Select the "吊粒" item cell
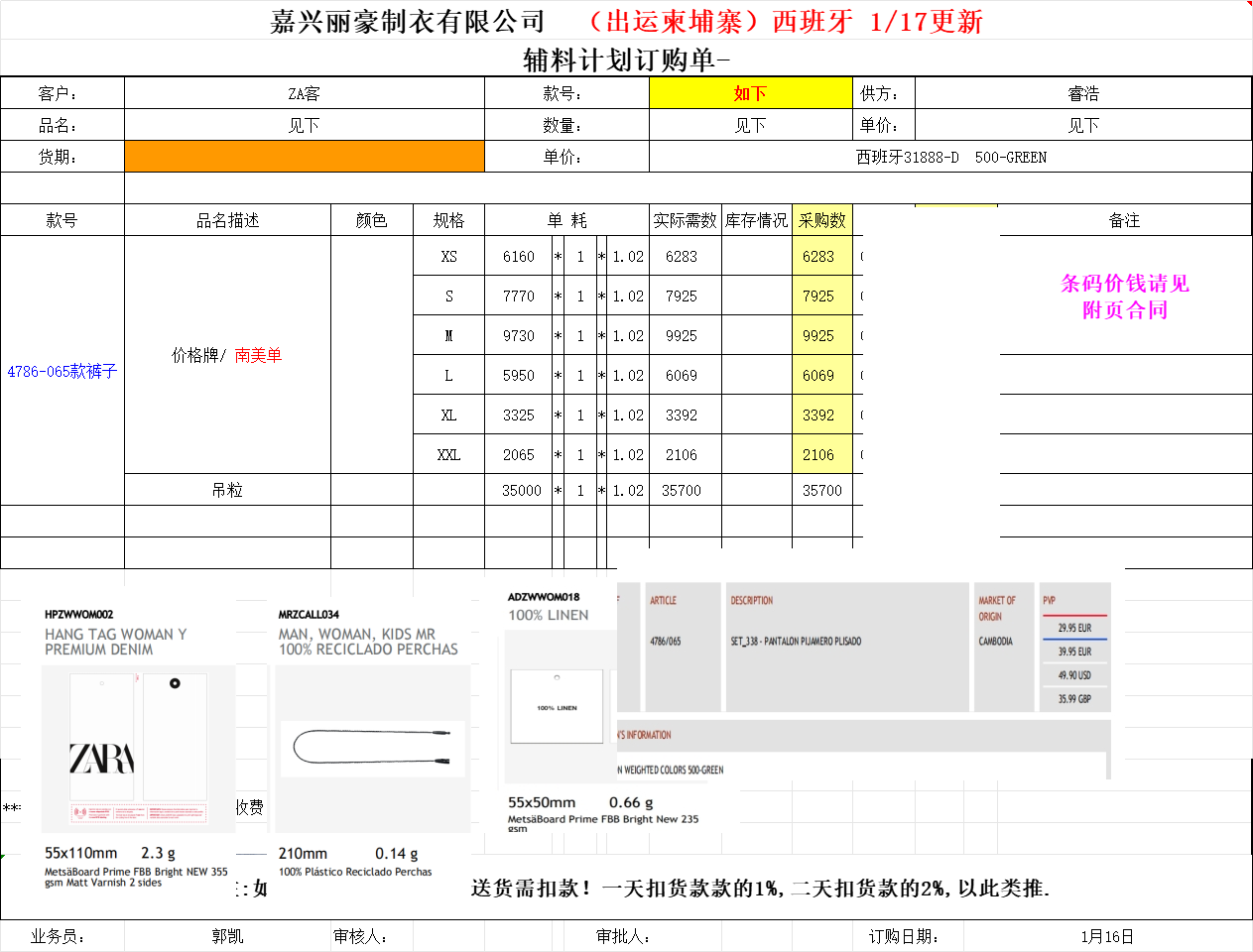 tap(227, 490)
